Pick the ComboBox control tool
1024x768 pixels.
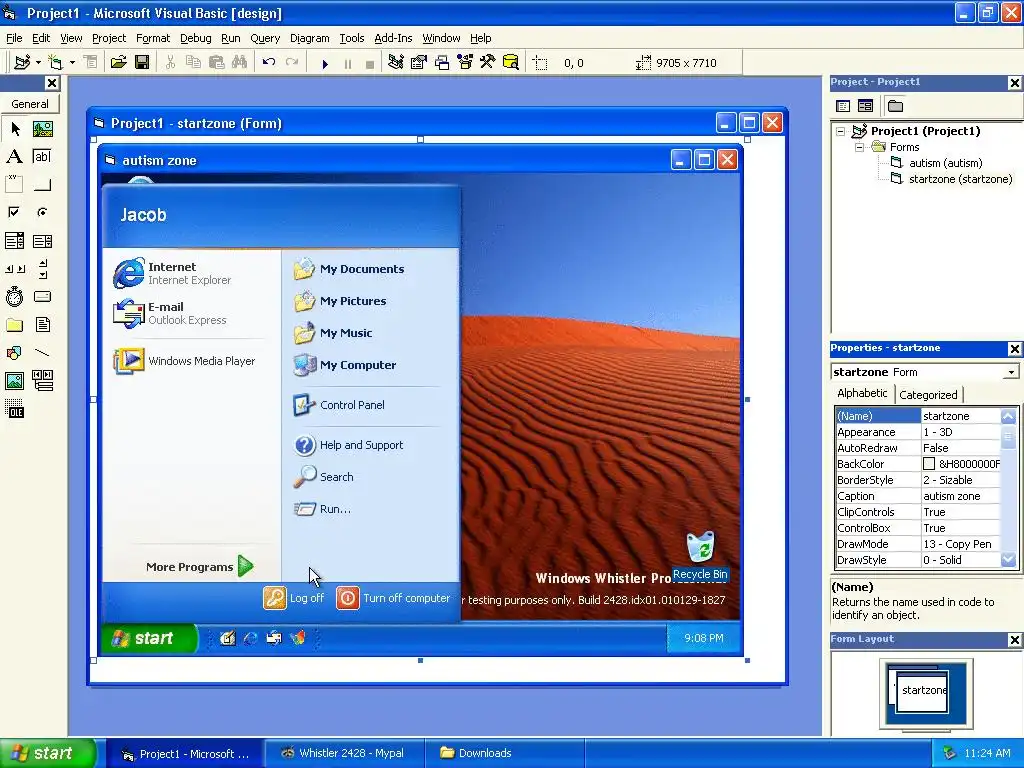tap(15, 241)
